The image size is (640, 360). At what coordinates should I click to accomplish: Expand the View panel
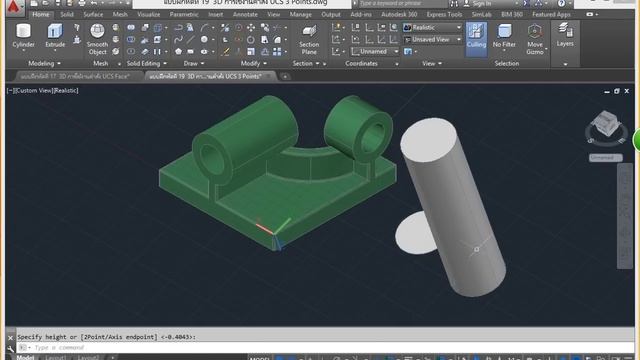coord(432,63)
